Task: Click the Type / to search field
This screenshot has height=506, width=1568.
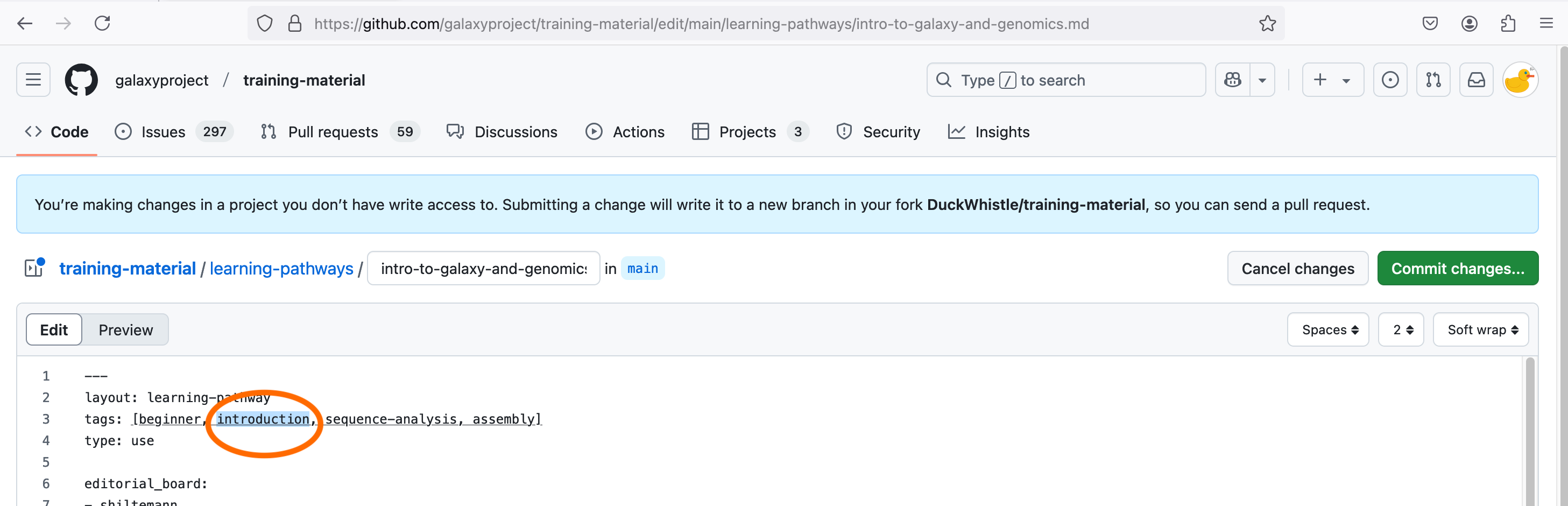Action: [x=1066, y=80]
